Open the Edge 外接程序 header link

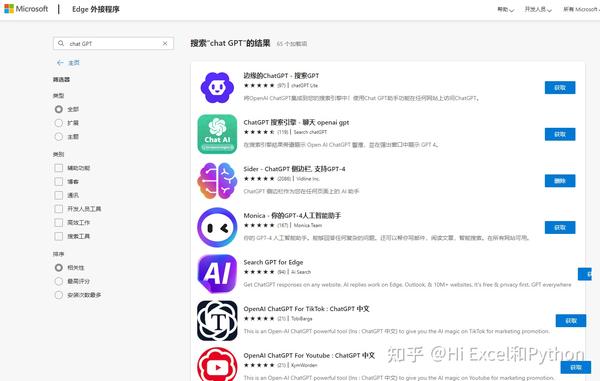(96, 9)
